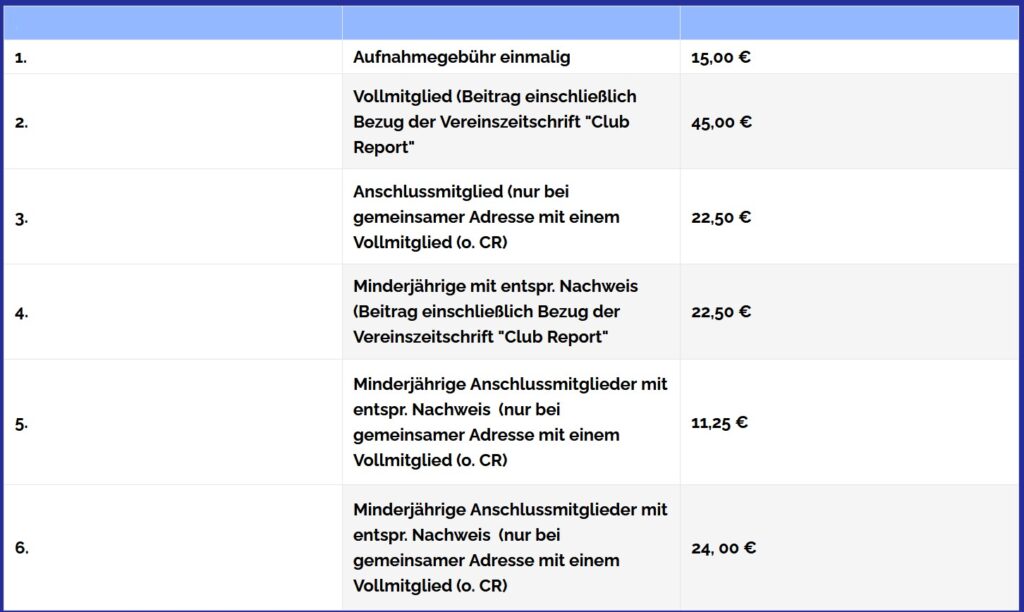
Task: Select the Vollmitglied "Club Report" description
Action: coord(494,122)
